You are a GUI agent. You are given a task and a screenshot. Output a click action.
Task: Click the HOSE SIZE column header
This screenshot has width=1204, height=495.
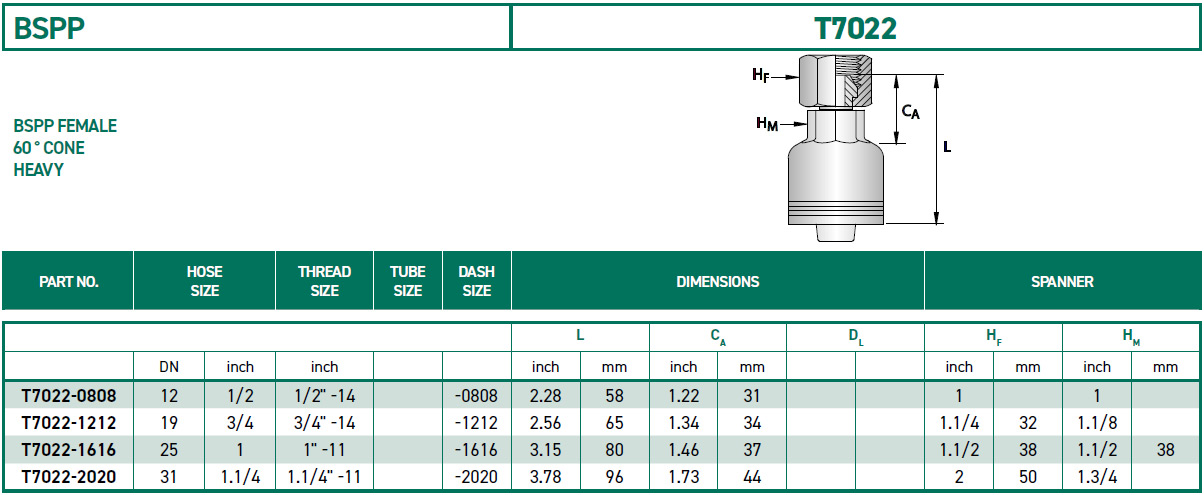(204, 282)
